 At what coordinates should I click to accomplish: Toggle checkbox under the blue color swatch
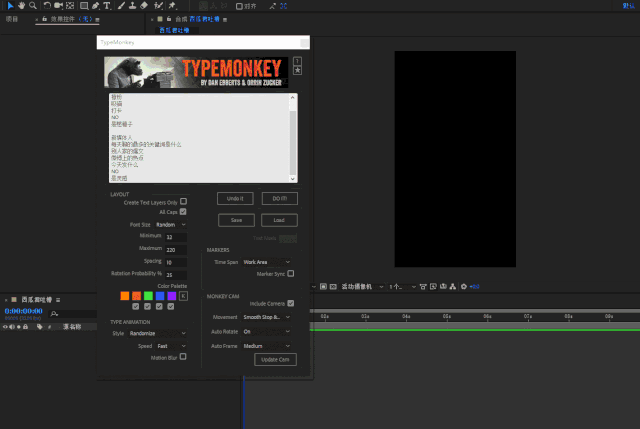pyautogui.click(x=159, y=306)
